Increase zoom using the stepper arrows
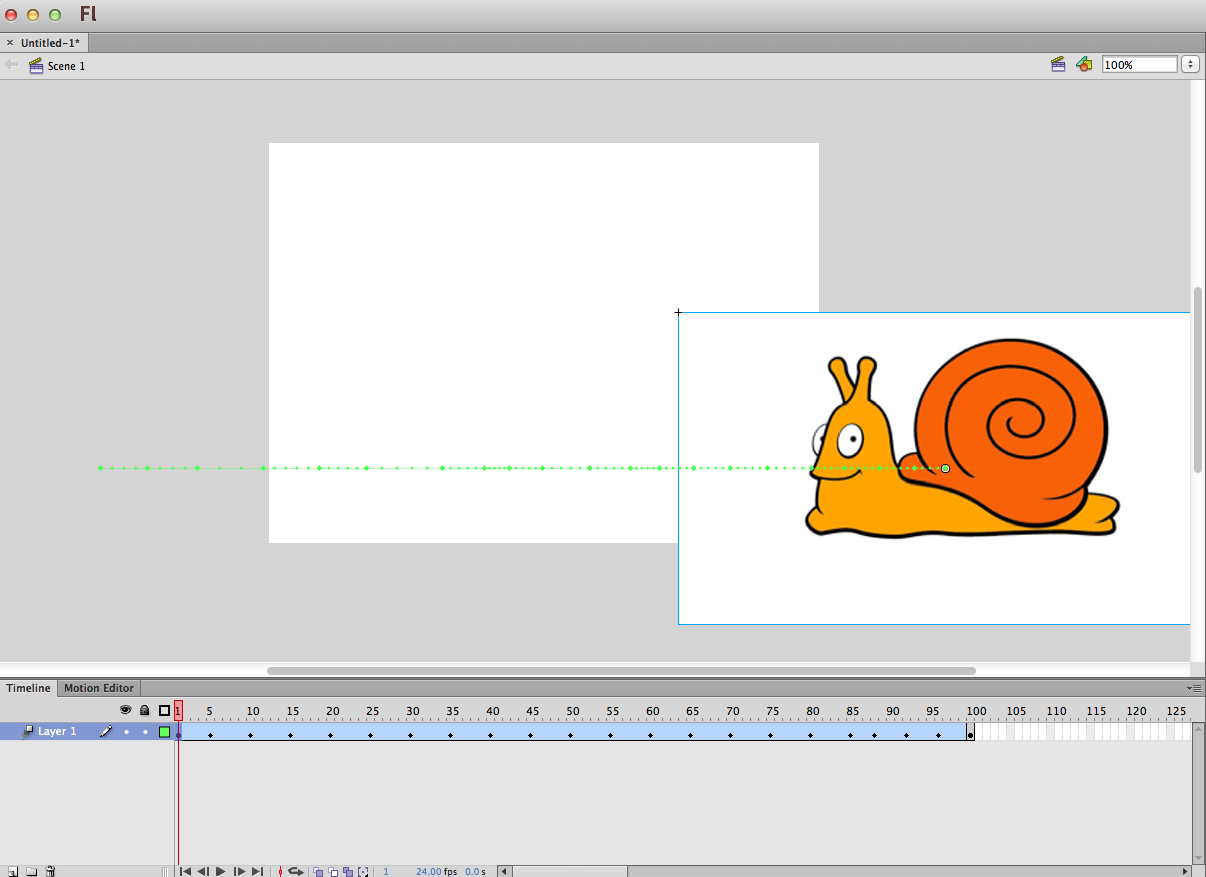Screen dimensions: 1206x877 1190,63
